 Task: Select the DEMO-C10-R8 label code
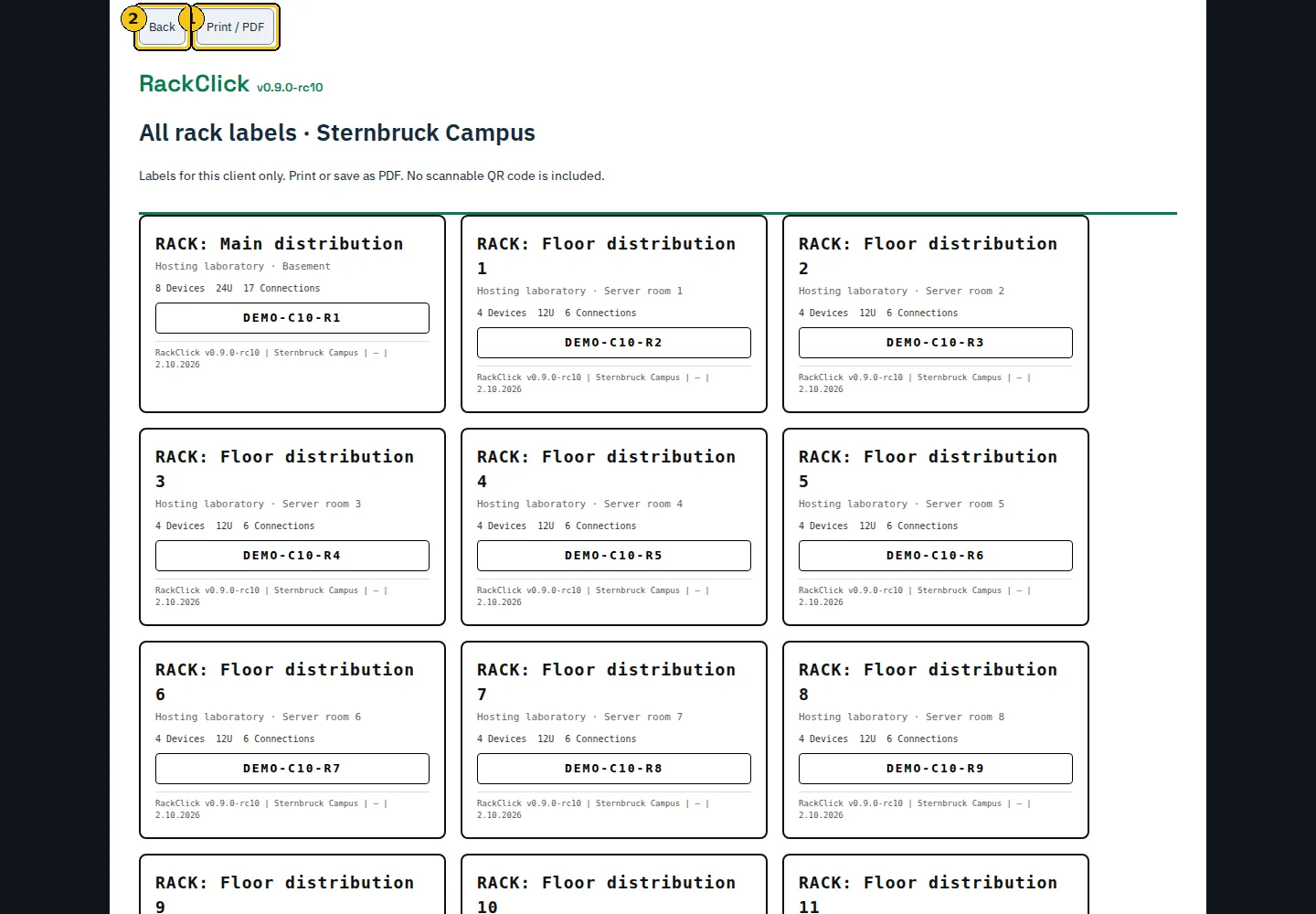click(614, 769)
